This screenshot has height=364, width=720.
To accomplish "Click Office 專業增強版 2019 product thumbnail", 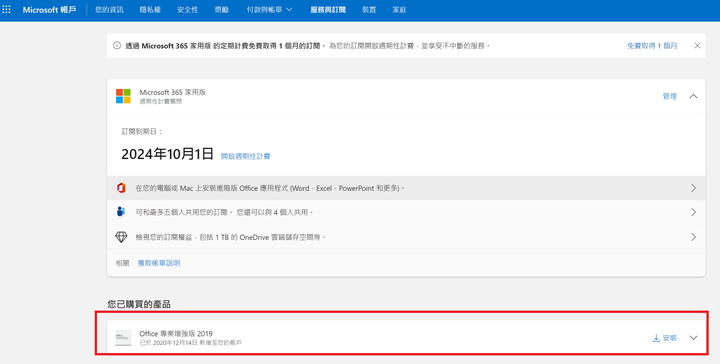I will (x=123, y=338).
